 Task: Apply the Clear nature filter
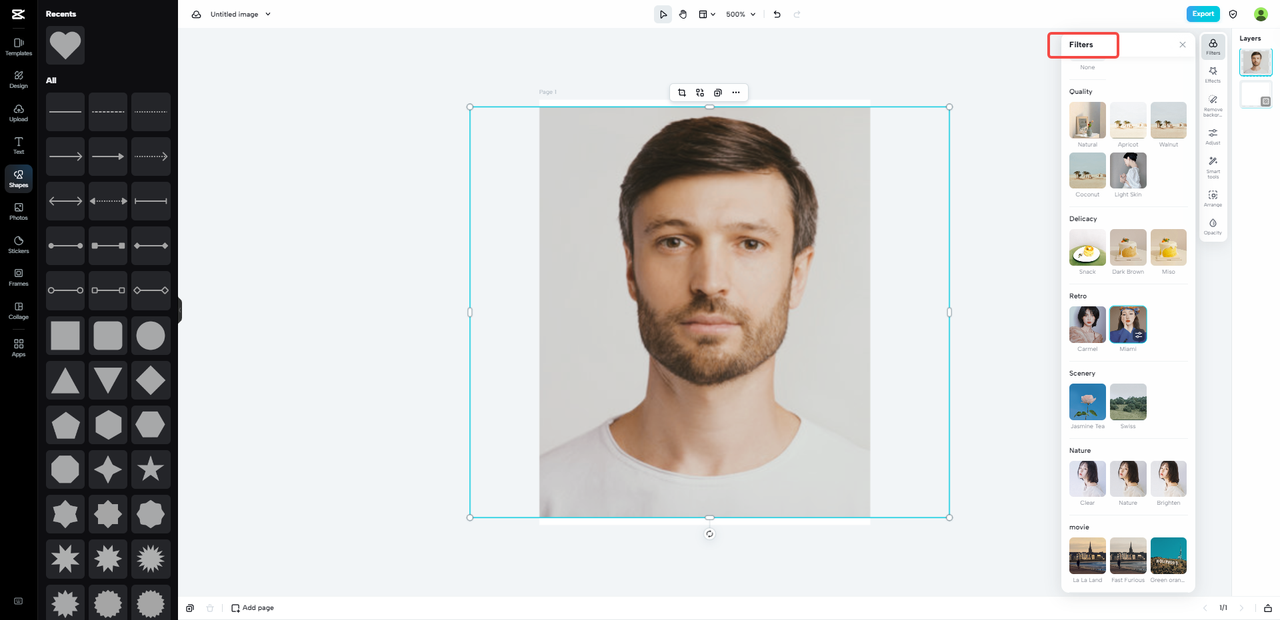coord(1087,478)
